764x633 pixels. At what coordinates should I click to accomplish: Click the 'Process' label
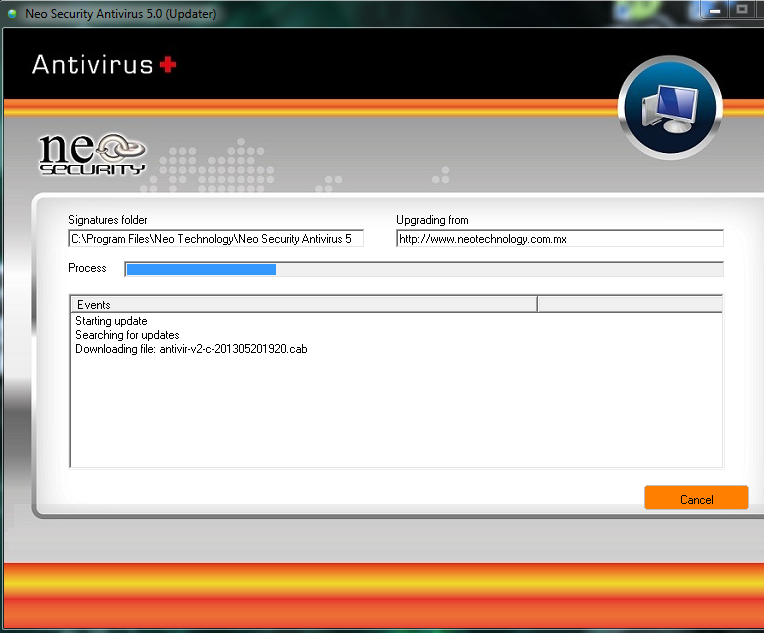click(87, 268)
